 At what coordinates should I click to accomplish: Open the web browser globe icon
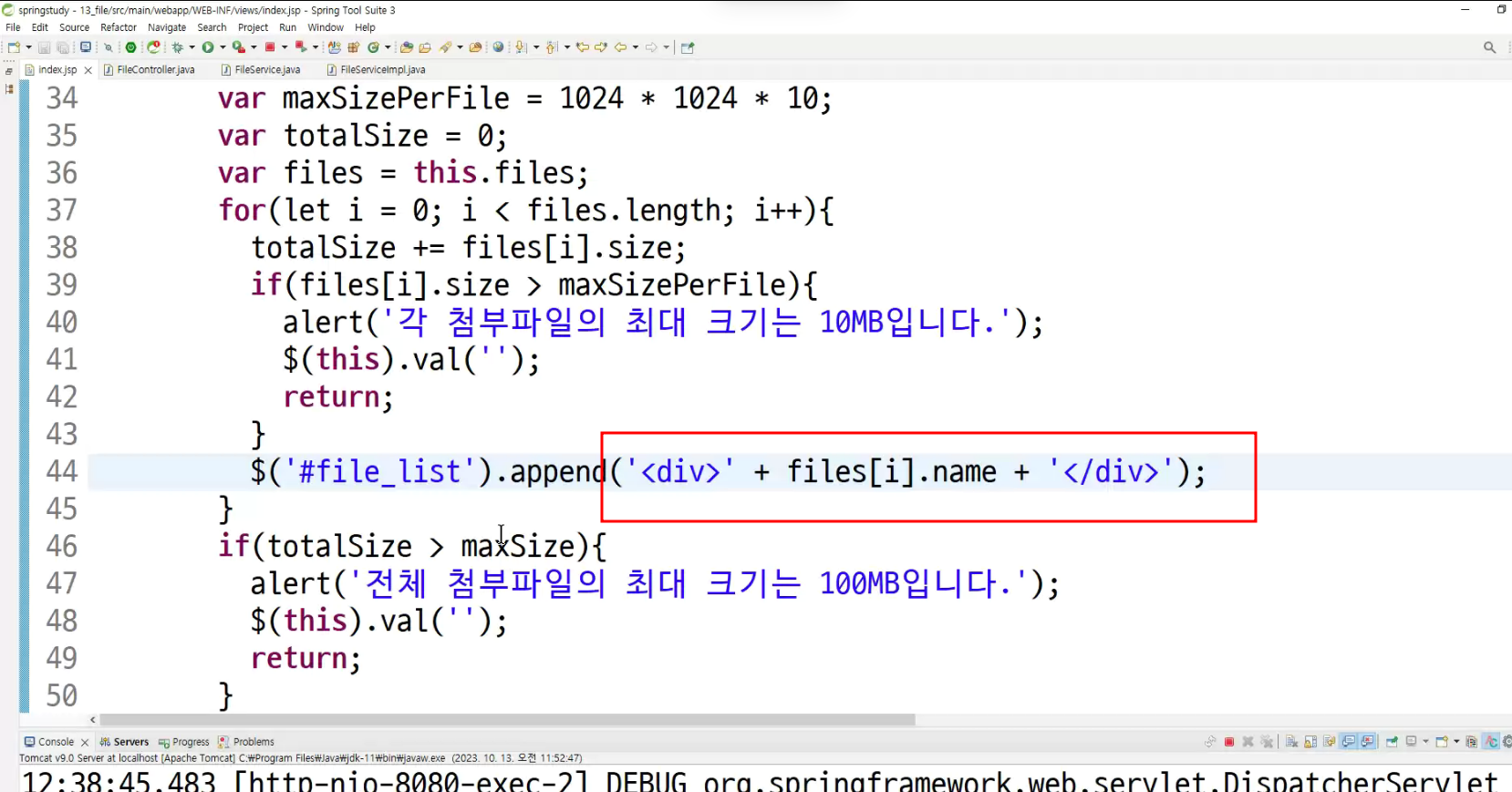click(x=498, y=47)
